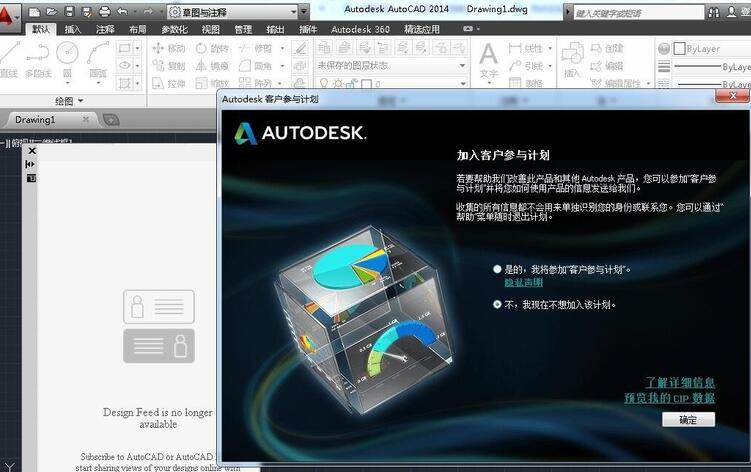The height and width of the screenshot is (472, 751).
Task: Insert a Table (表格)
Action: tap(526, 83)
